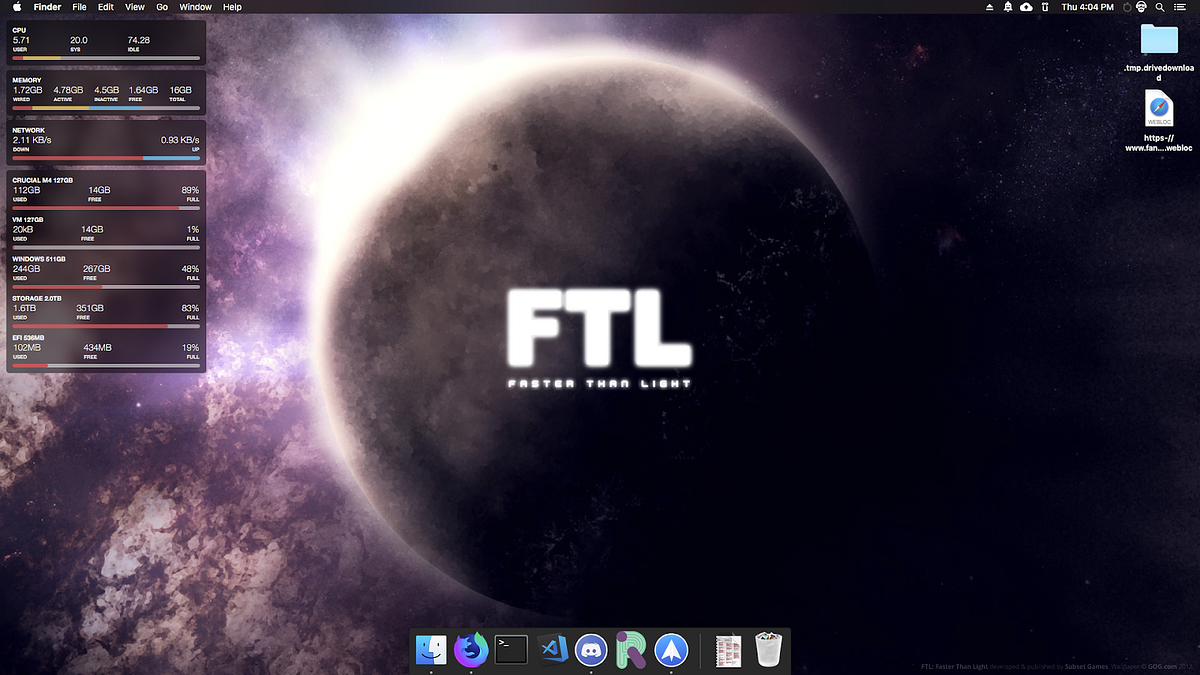Screen dimensions: 1200x675
Task: Click the green R app icon in Dock
Action: coord(631,651)
